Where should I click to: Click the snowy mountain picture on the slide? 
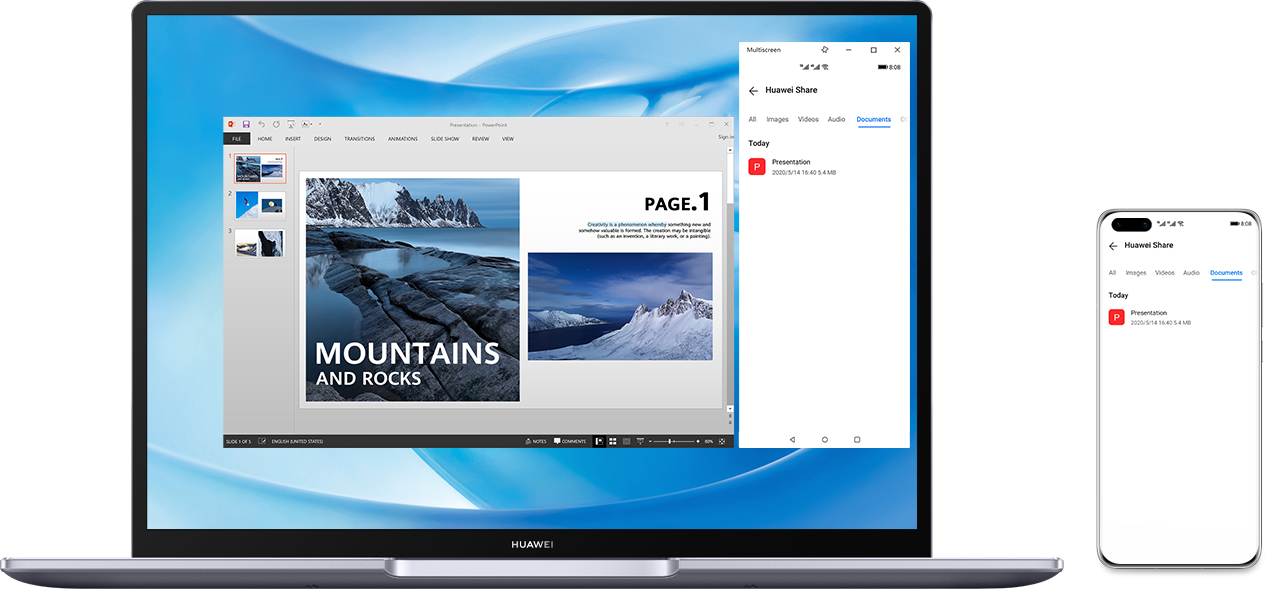(x=620, y=306)
